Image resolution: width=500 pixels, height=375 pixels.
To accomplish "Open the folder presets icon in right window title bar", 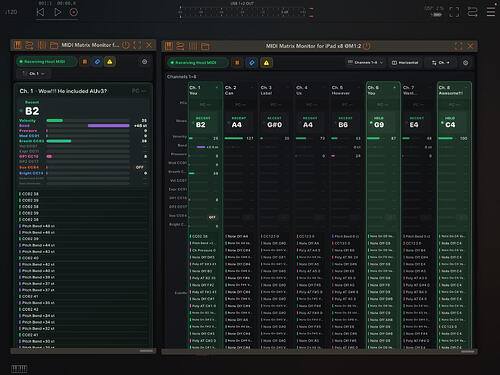I will point(205,46).
